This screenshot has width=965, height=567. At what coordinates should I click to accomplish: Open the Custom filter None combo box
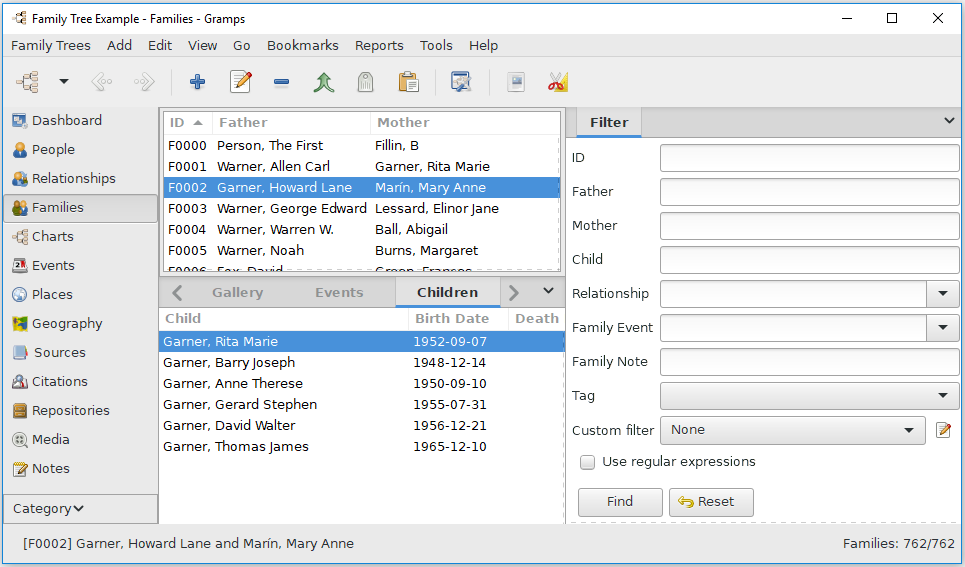(x=793, y=430)
